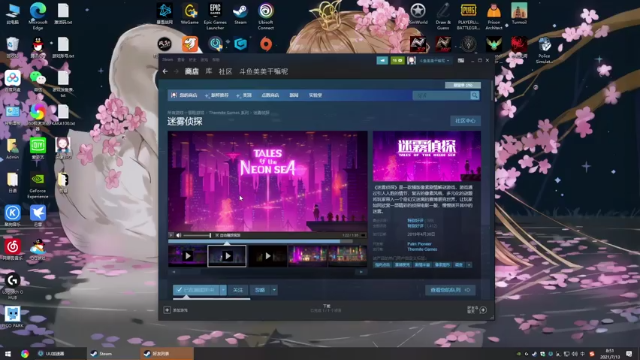The width and height of the screenshot is (640, 360).
Task: Adjust the trailer volume slider
Action: pyautogui.click(x=197, y=235)
